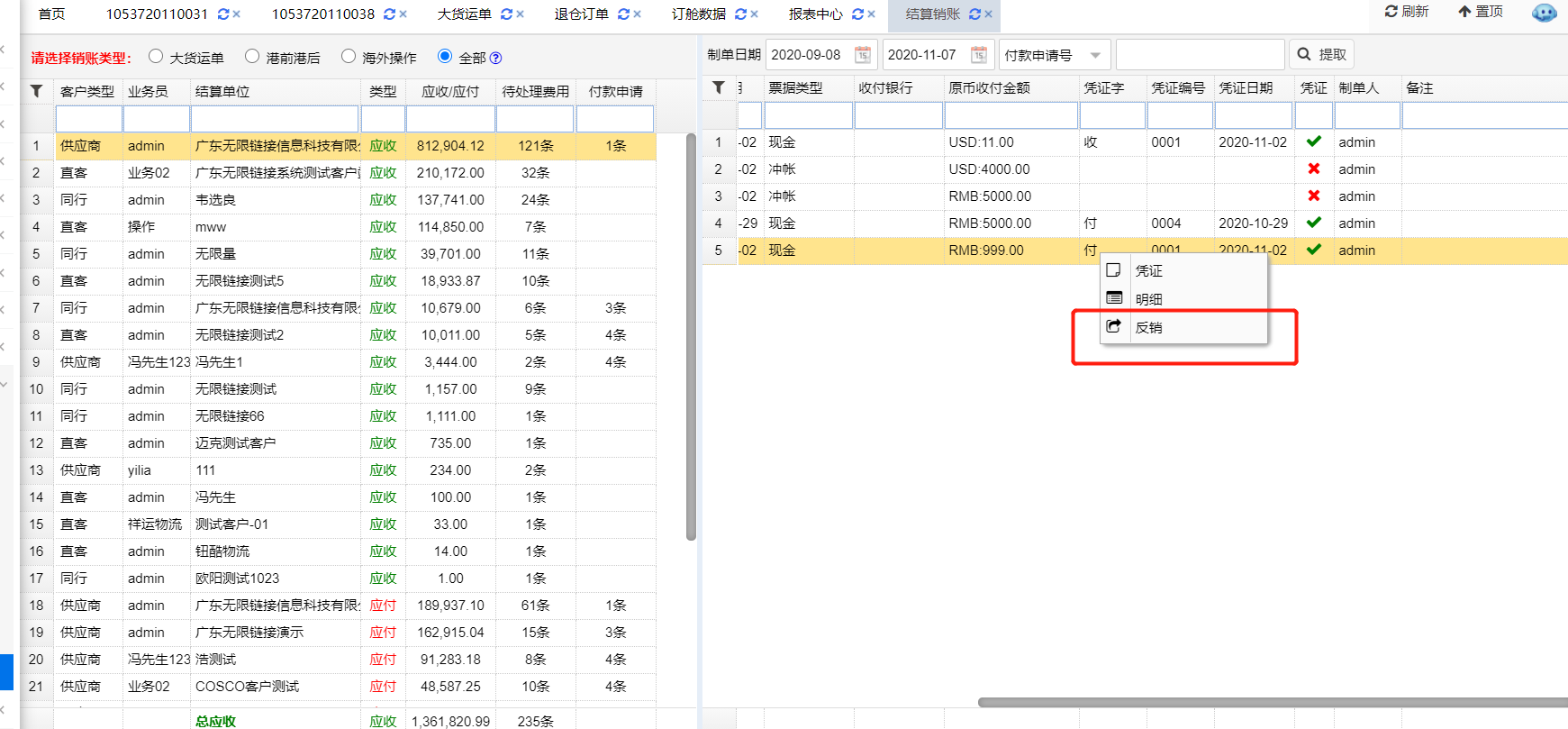Click the horizontal scrollbar of right table
This screenshot has height=729, width=1568.
tap(1261, 702)
